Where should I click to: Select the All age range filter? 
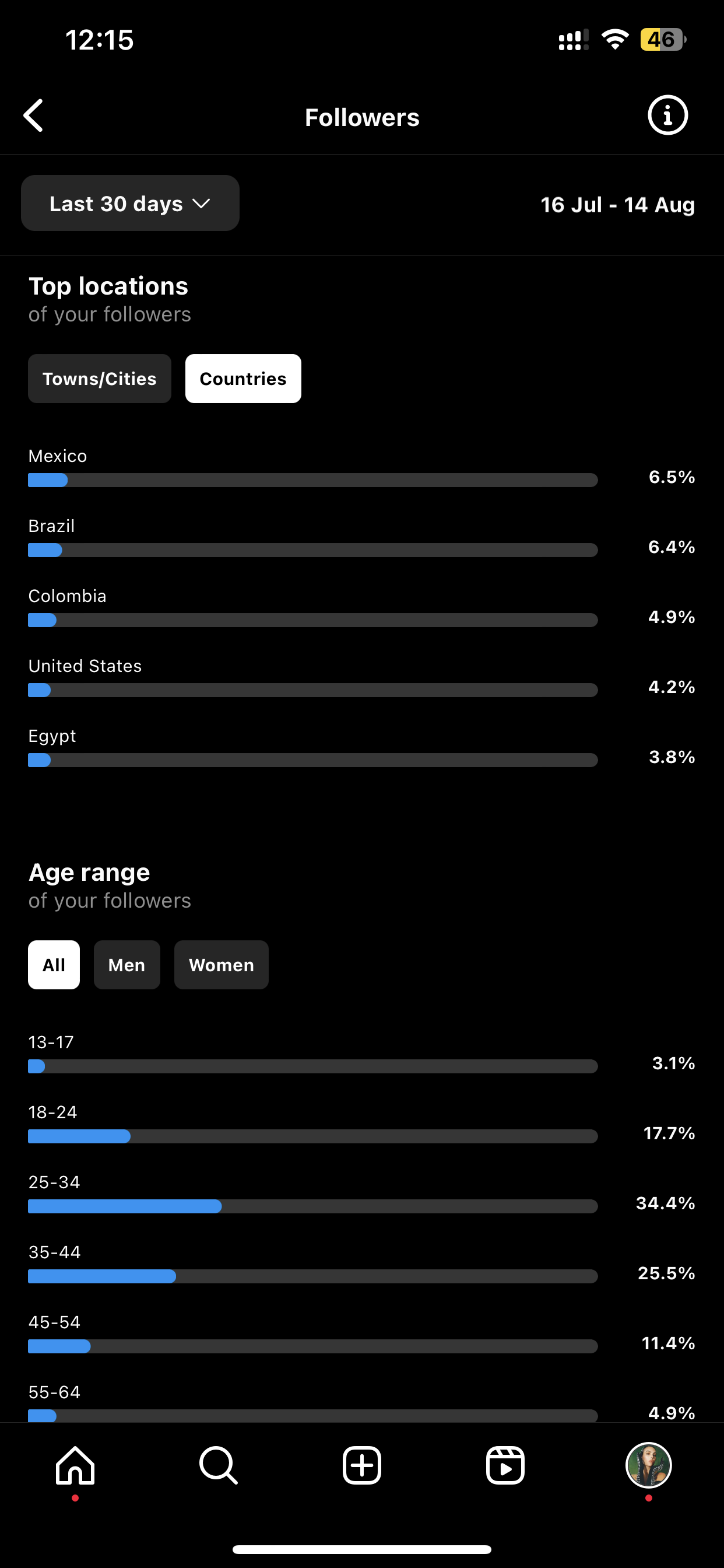tap(54, 965)
